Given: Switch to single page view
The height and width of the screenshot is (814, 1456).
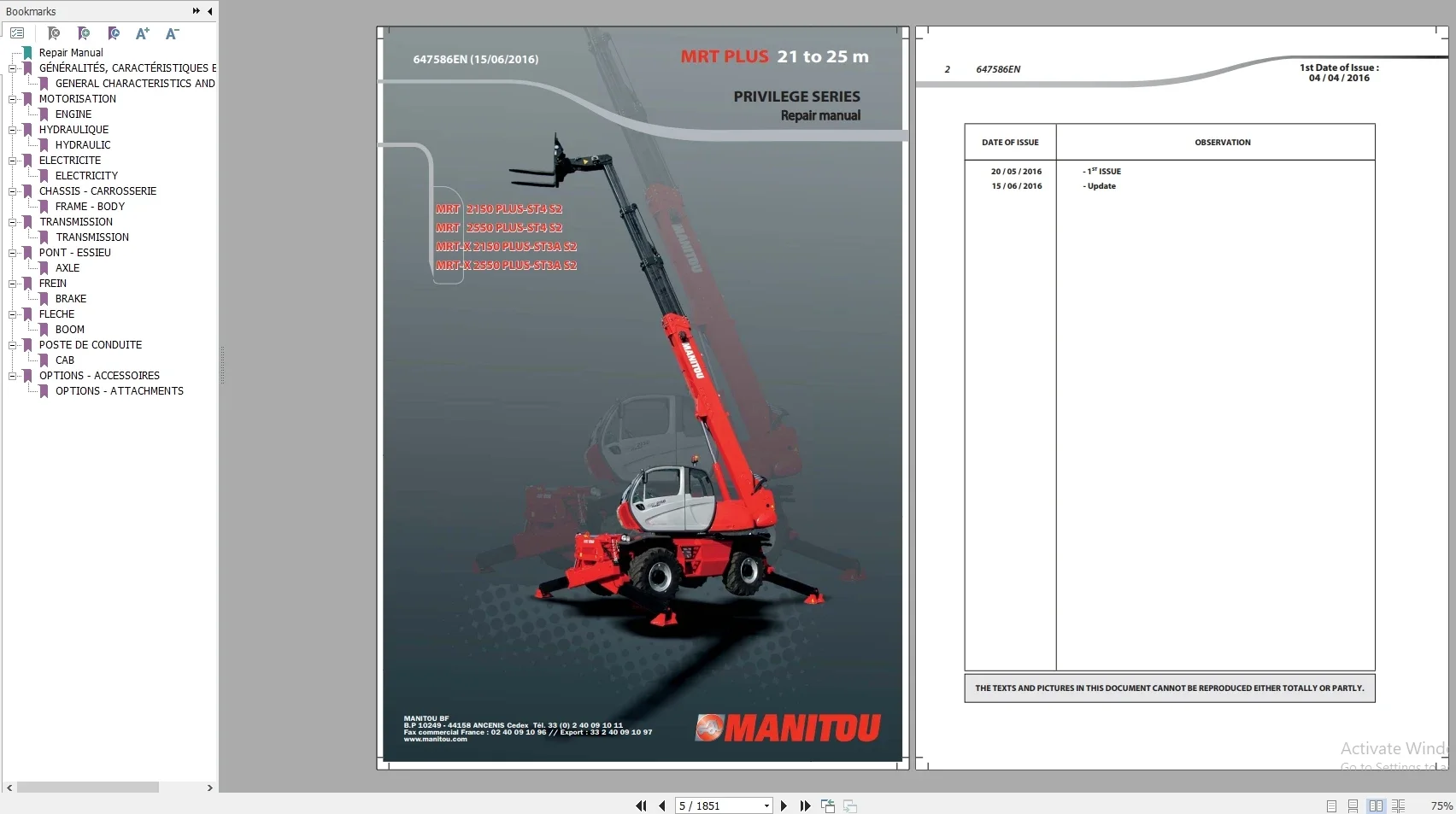Looking at the screenshot, I should 1331,805.
